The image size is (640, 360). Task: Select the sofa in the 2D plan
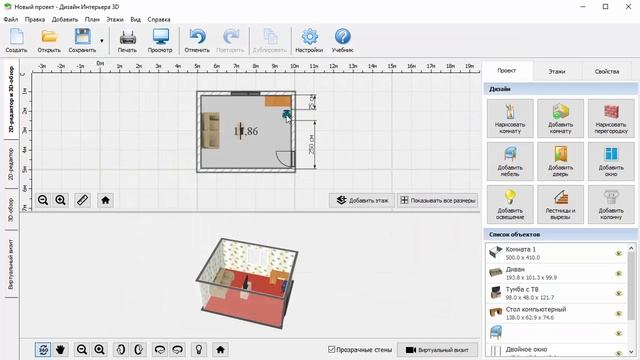(x=210, y=131)
